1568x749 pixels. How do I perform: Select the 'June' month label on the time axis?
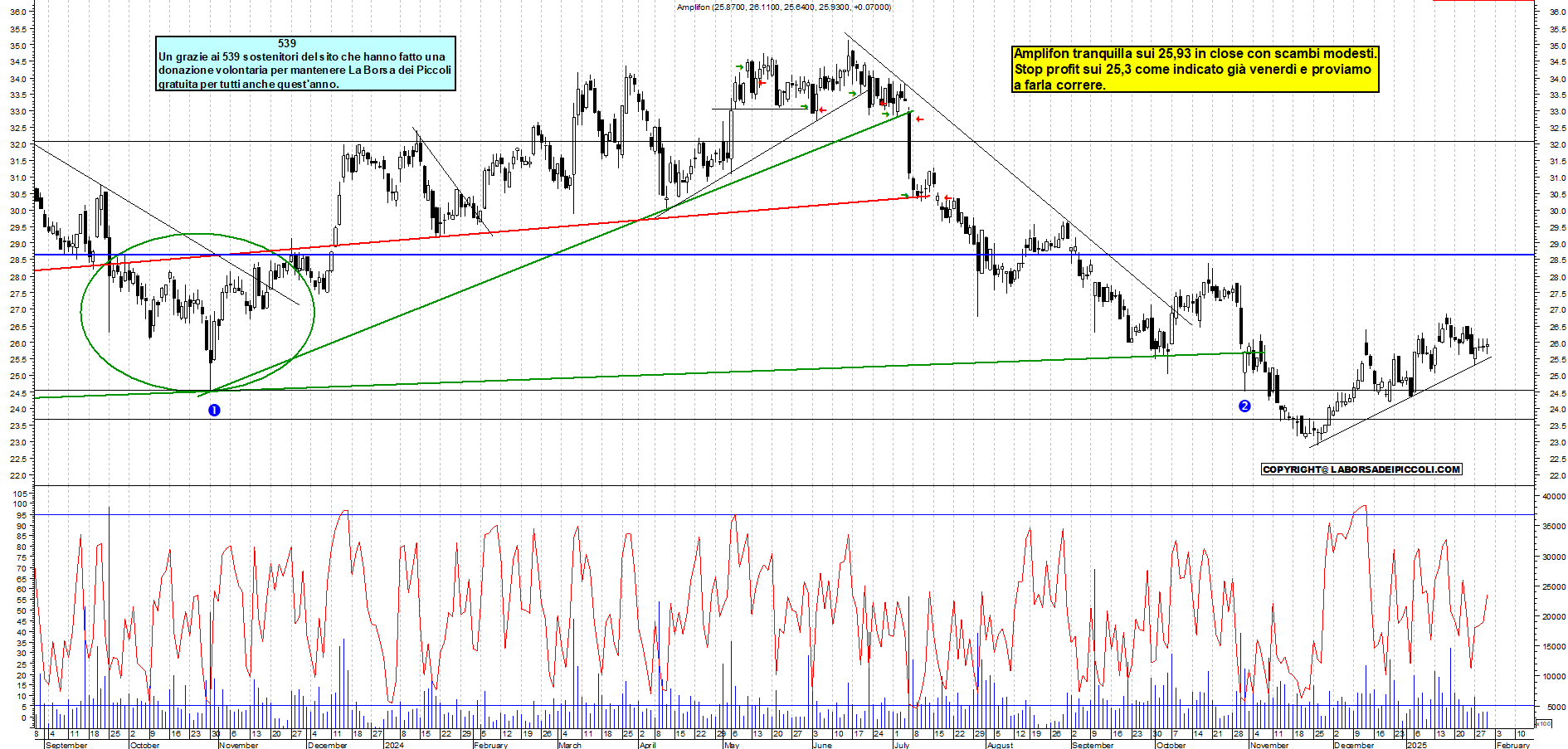click(822, 745)
